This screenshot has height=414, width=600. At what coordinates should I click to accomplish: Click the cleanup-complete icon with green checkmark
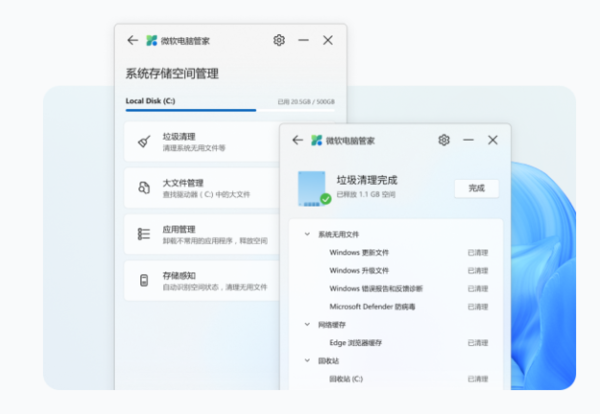coord(314,188)
